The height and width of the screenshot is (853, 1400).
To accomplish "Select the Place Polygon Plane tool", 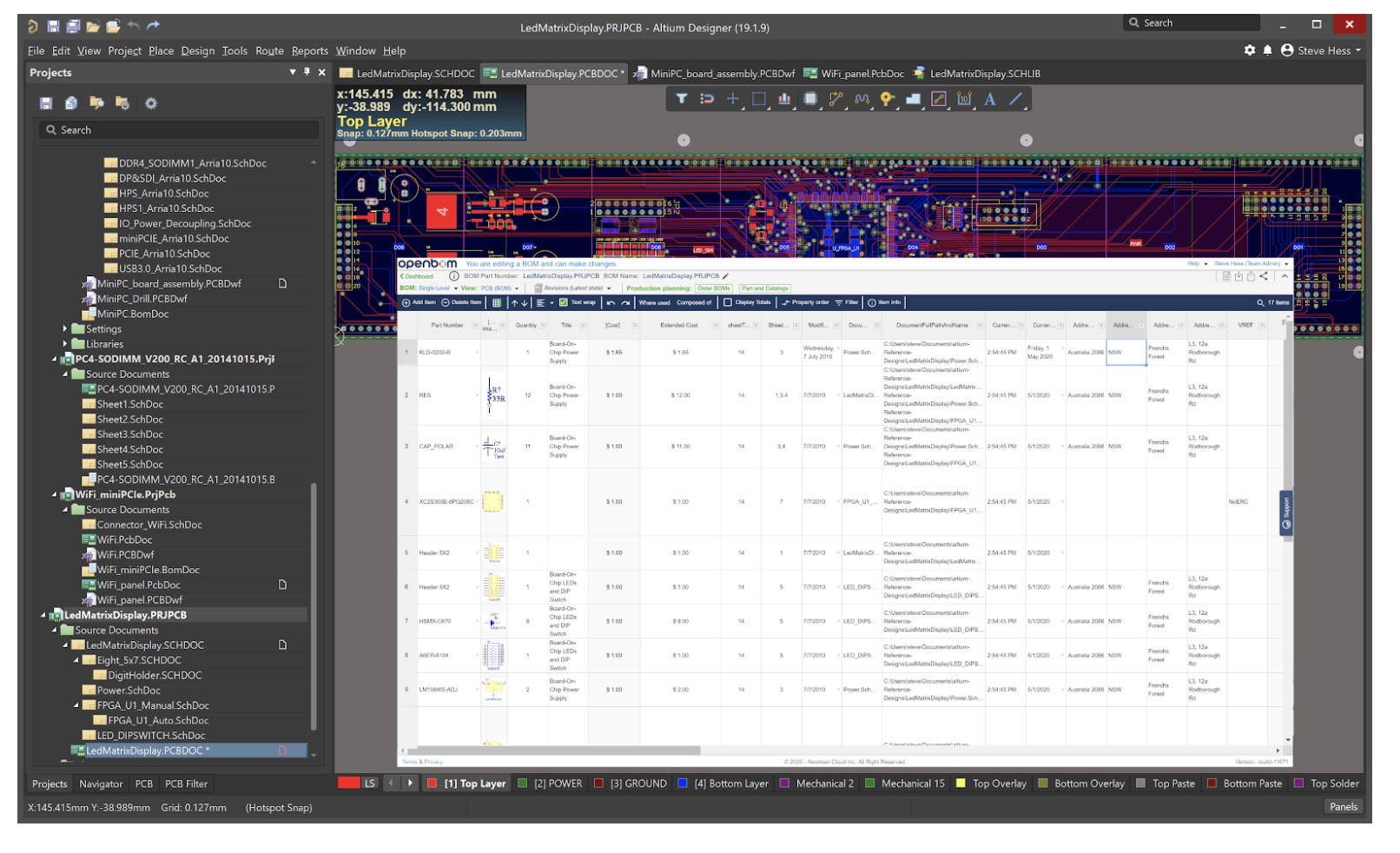I will [913, 99].
